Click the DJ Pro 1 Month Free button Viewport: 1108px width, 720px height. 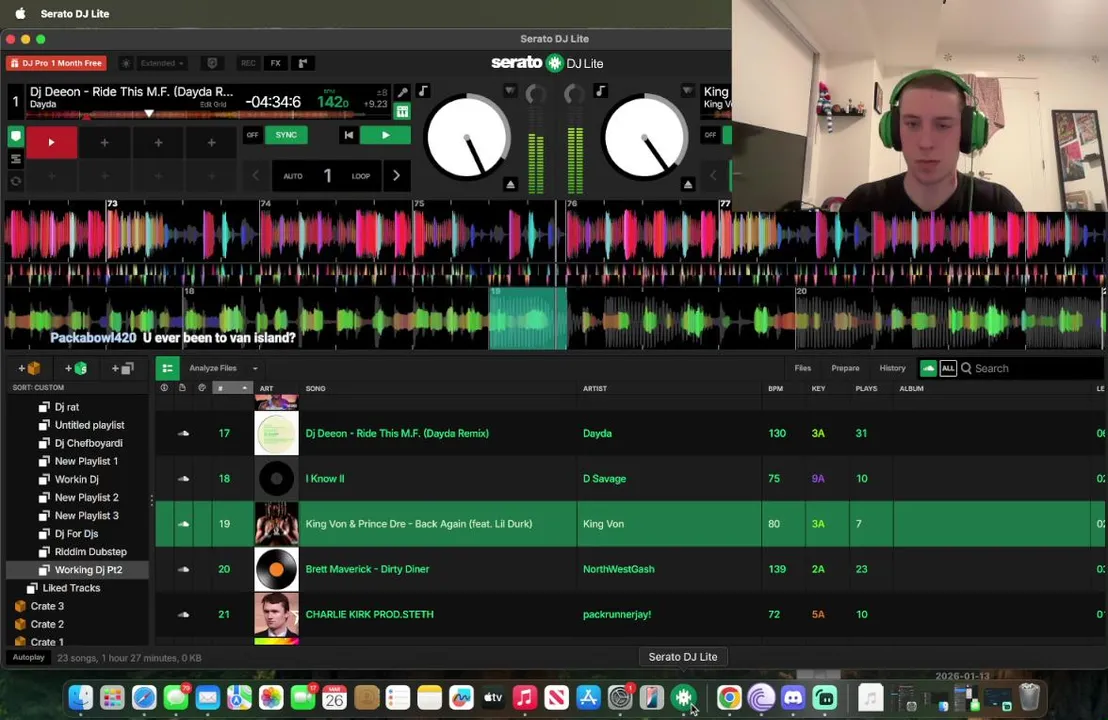[57, 63]
